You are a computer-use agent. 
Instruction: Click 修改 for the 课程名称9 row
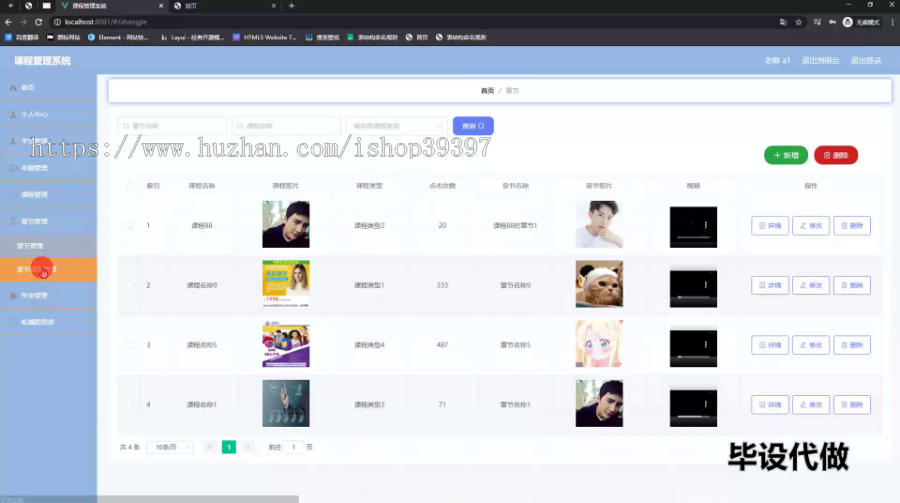tap(811, 285)
